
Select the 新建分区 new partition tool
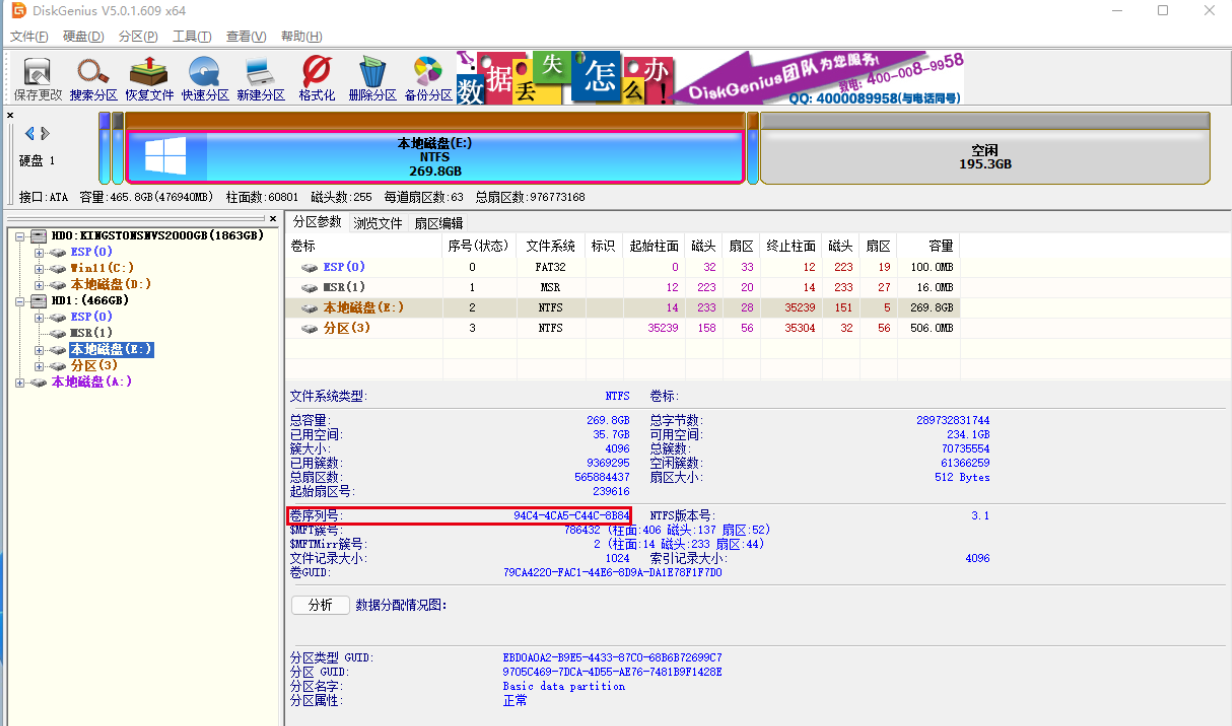click(x=261, y=79)
